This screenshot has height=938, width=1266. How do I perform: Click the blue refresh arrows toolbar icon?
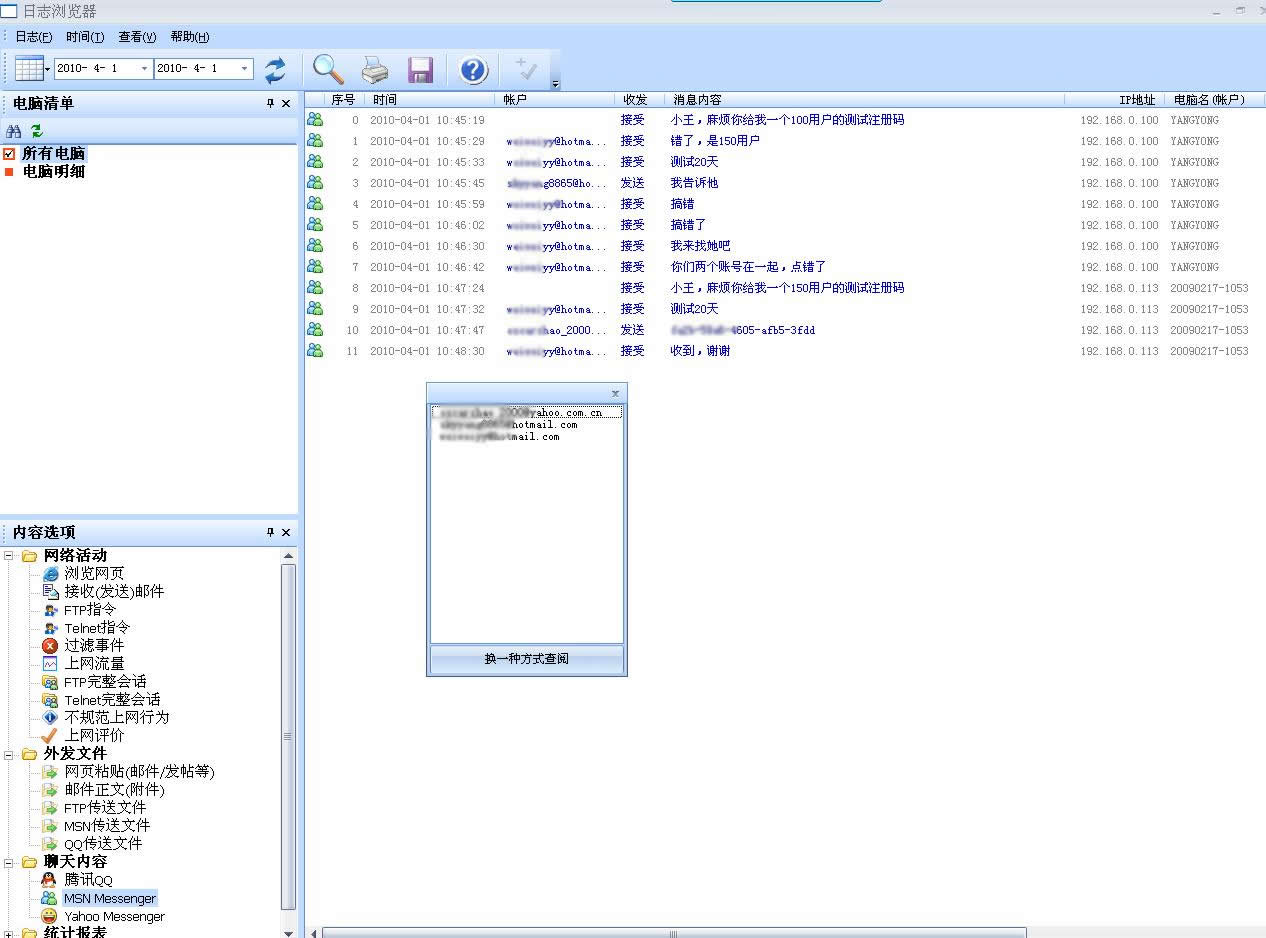275,70
